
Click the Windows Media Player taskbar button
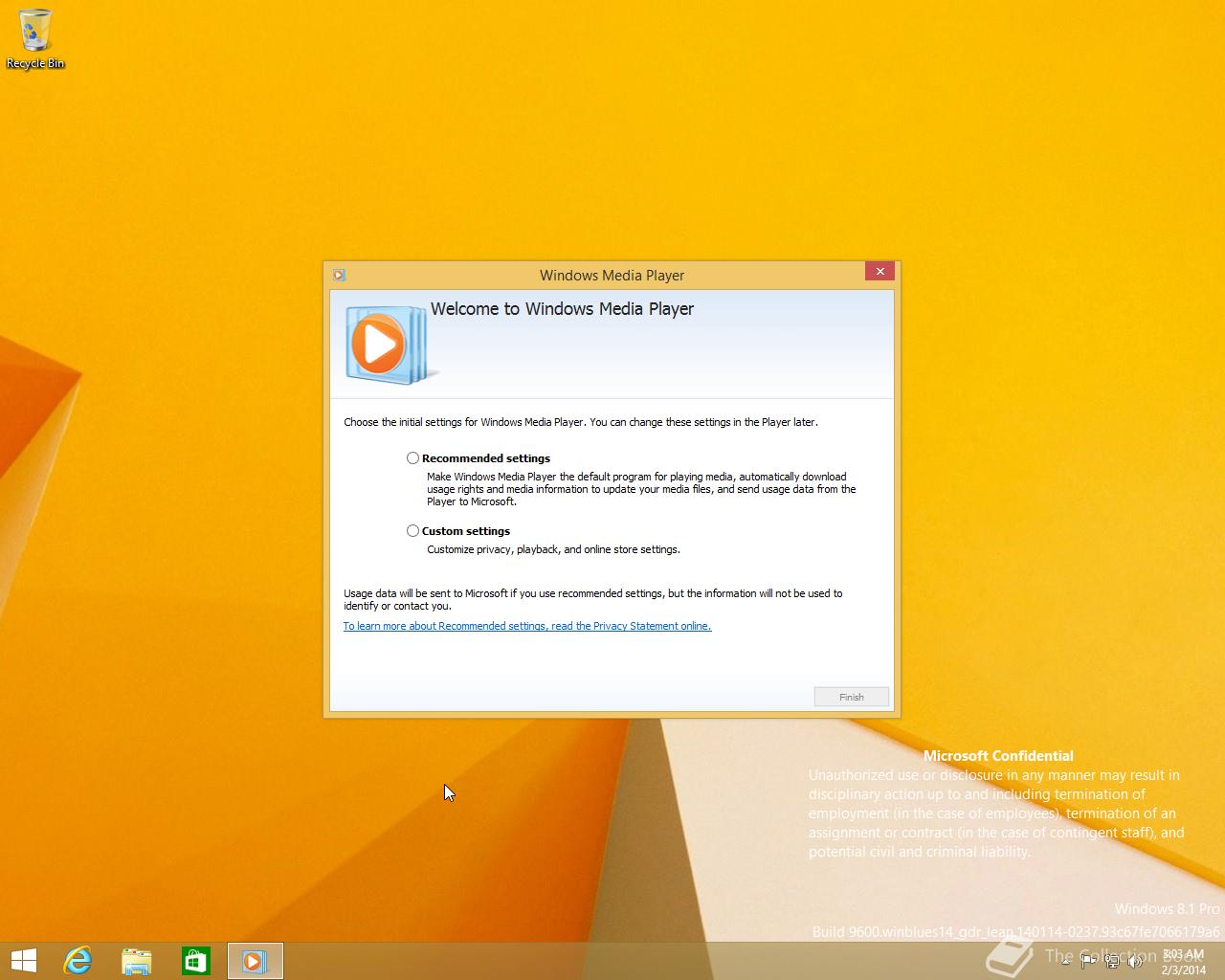click(255, 961)
